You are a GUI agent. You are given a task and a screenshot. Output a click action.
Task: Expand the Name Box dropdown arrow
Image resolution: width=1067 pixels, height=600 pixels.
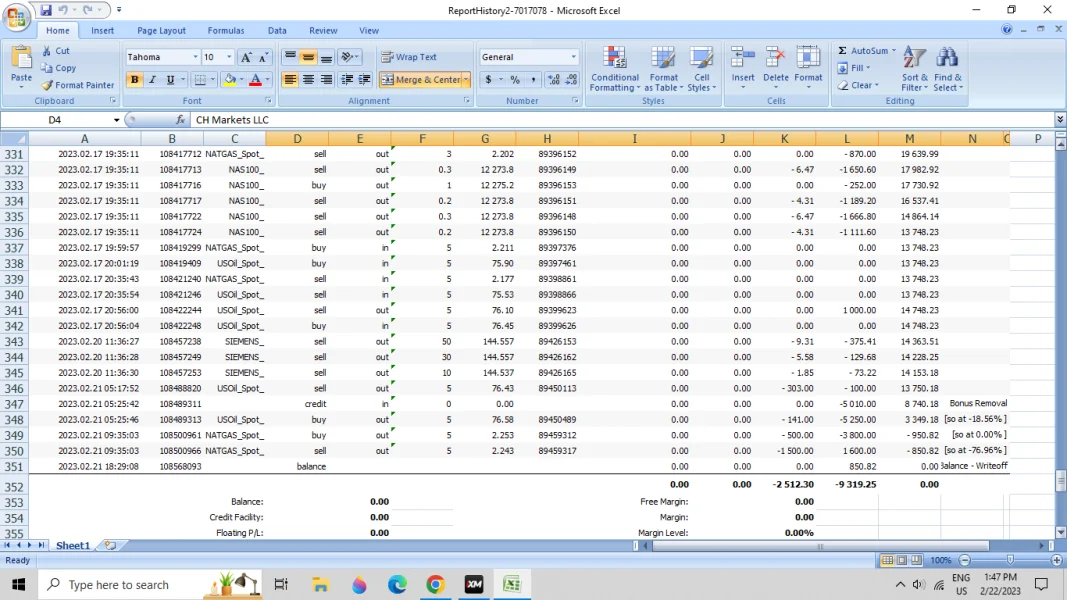tap(116, 120)
